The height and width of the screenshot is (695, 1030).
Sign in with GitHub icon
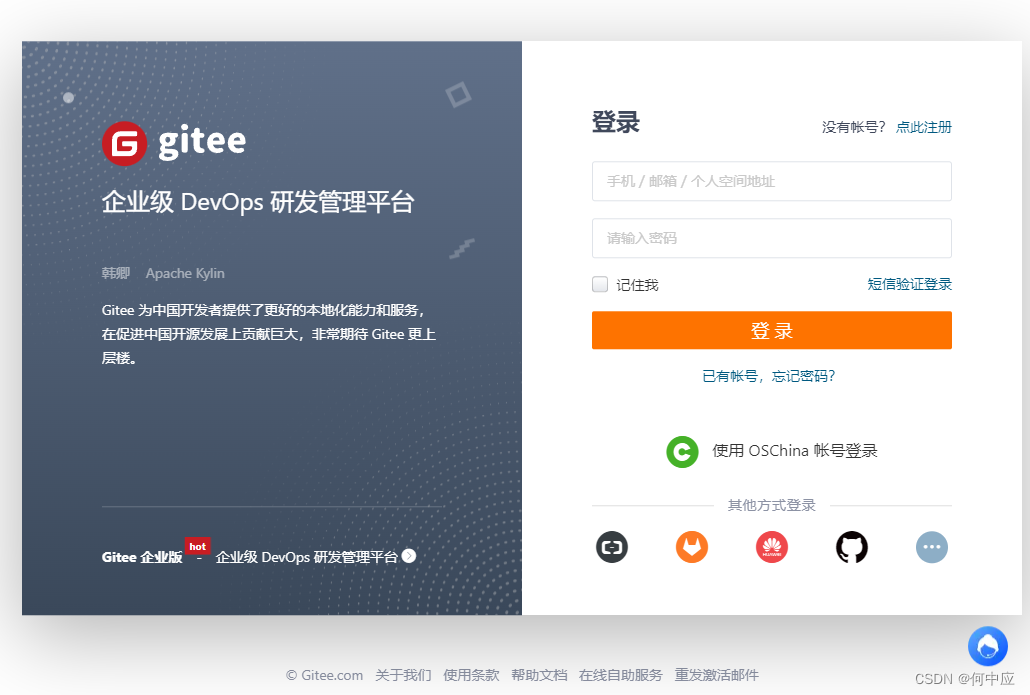[852, 547]
